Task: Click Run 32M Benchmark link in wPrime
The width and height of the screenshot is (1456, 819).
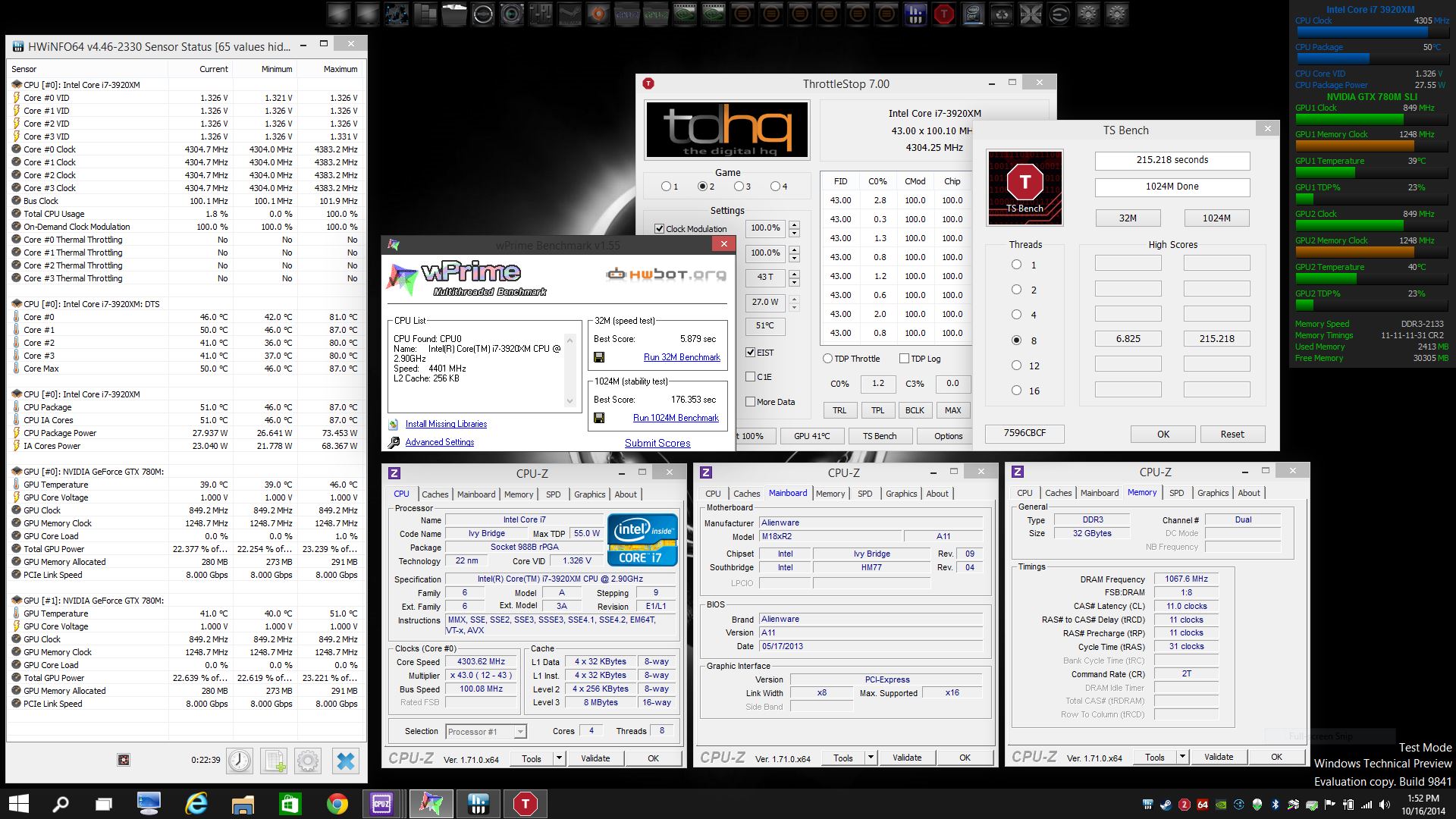Action: coord(682,357)
